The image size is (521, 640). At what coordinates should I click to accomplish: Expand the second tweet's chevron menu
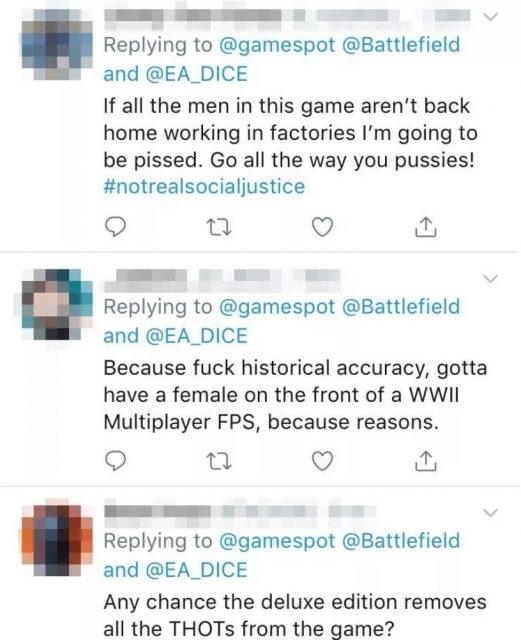(490, 279)
